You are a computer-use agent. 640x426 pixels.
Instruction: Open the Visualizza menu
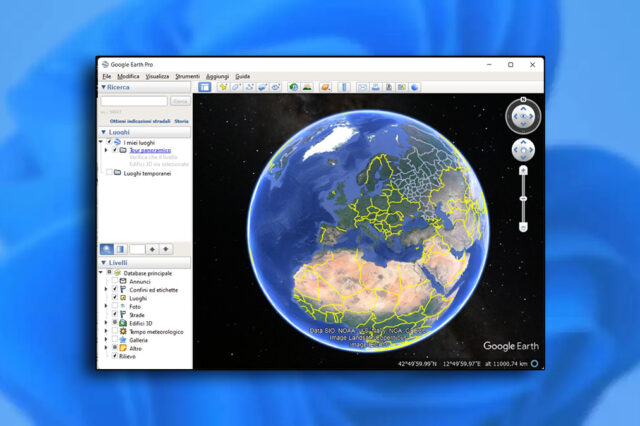click(x=157, y=76)
